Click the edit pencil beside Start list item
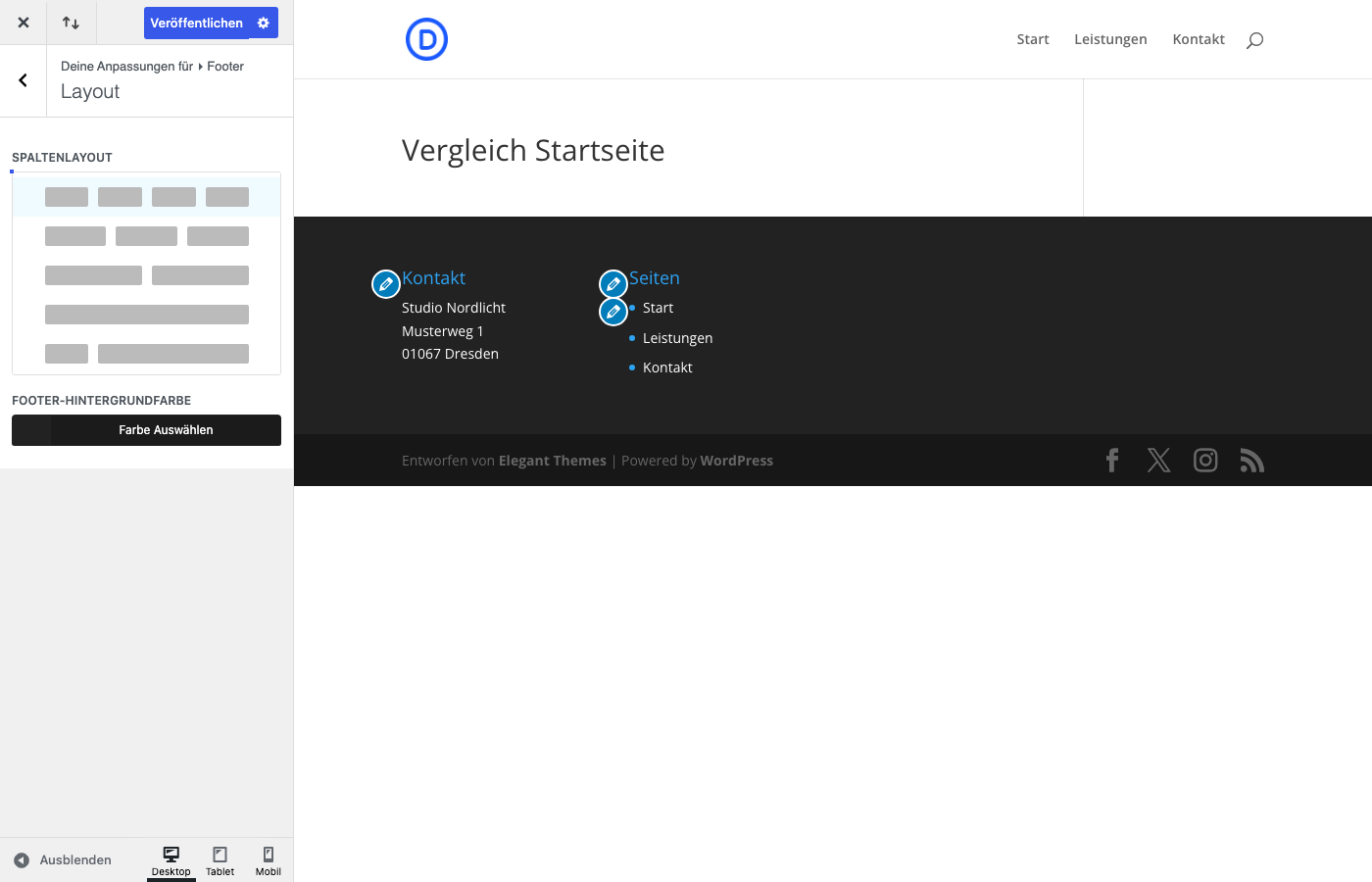The height and width of the screenshot is (882, 1372). pos(613,312)
